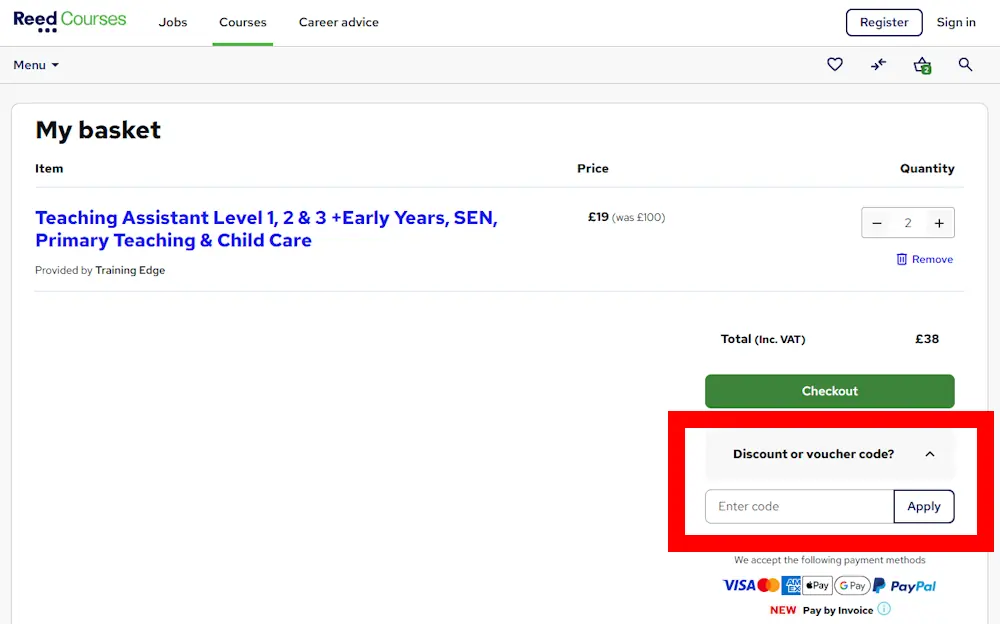Viewport: 1000px width, 624px height.
Task: Click the 'Quantity' column header
Action: click(927, 168)
